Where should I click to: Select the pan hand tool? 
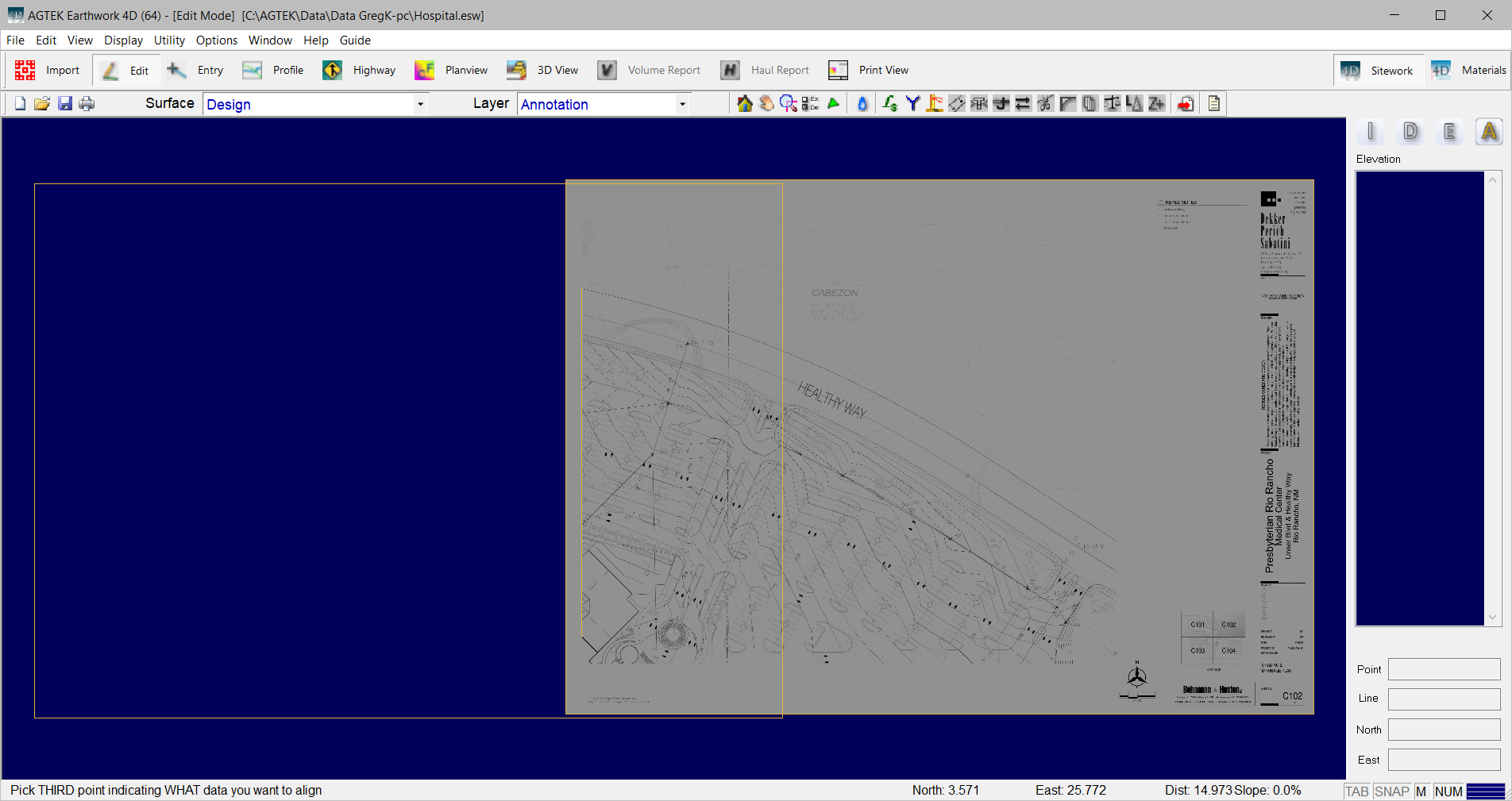coord(766,104)
